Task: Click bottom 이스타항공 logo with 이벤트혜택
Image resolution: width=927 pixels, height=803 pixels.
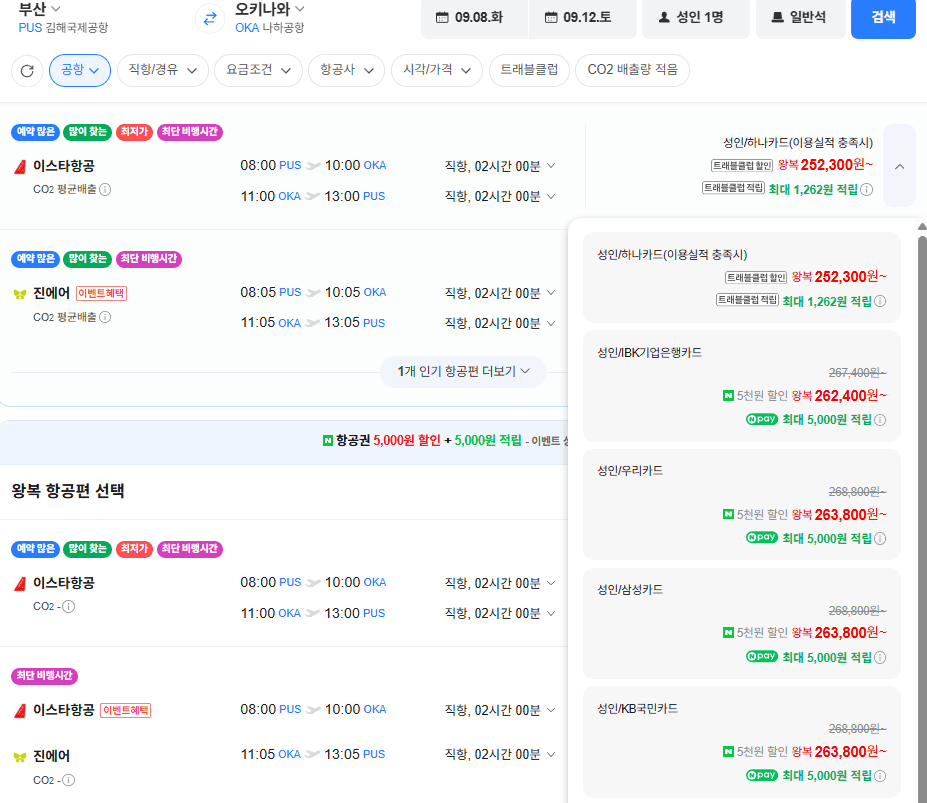Action: click(x=20, y=711)
